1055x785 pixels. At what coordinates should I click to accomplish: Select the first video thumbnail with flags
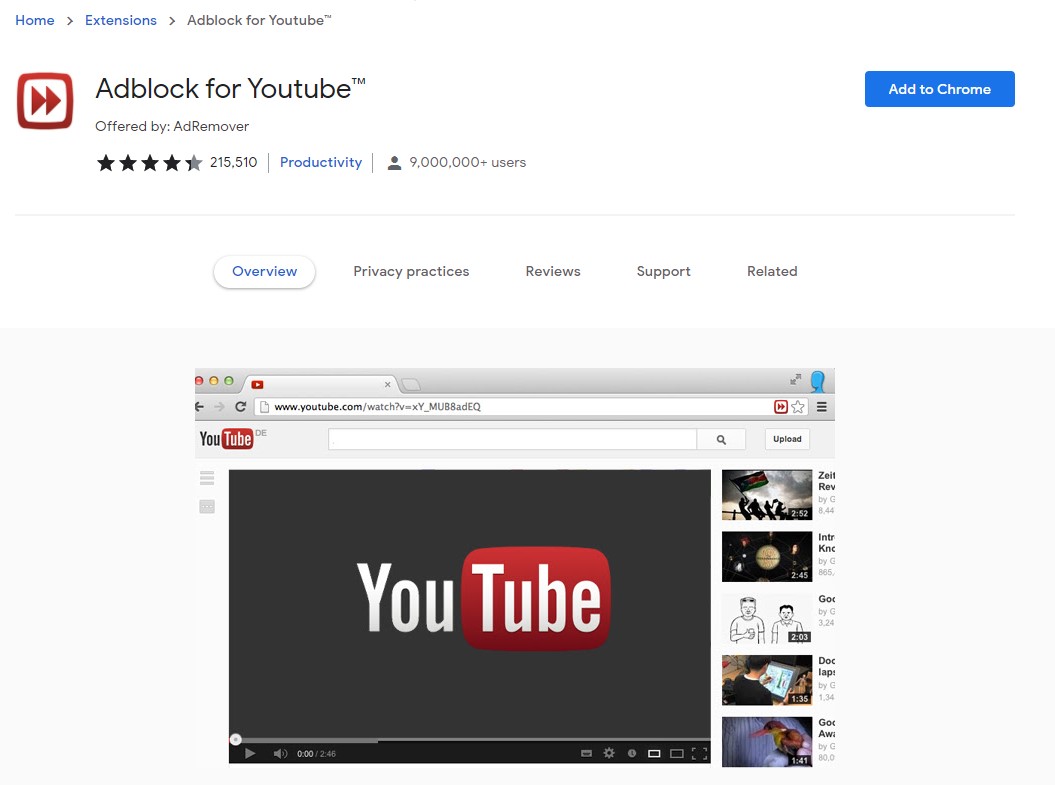766,495
